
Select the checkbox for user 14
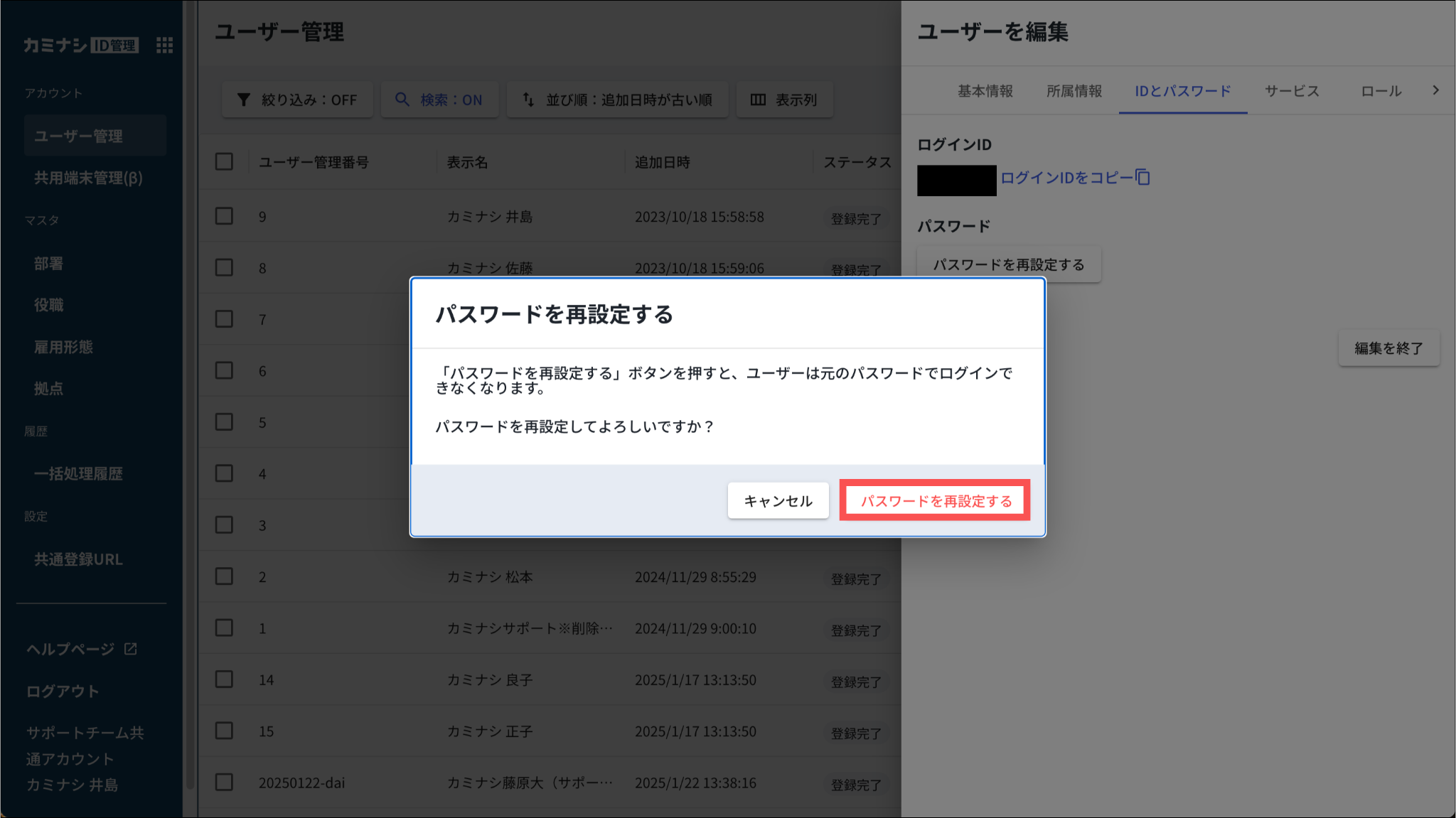[x=224, y=679]
